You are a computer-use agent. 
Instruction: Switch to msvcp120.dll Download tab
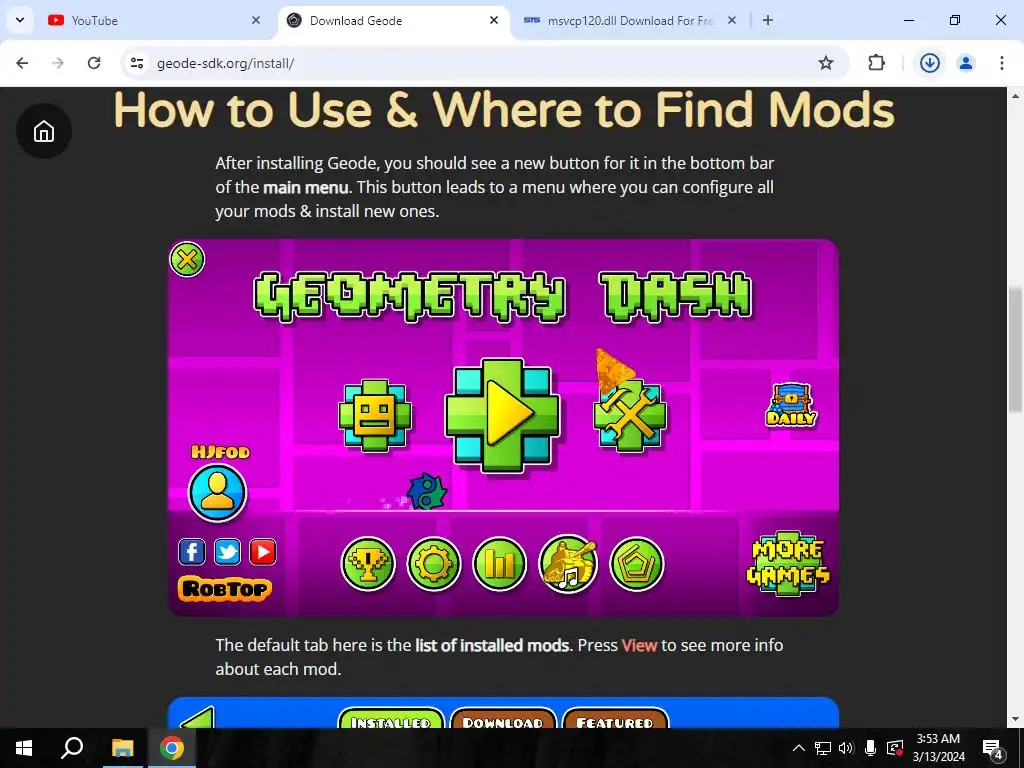(630, 21)
